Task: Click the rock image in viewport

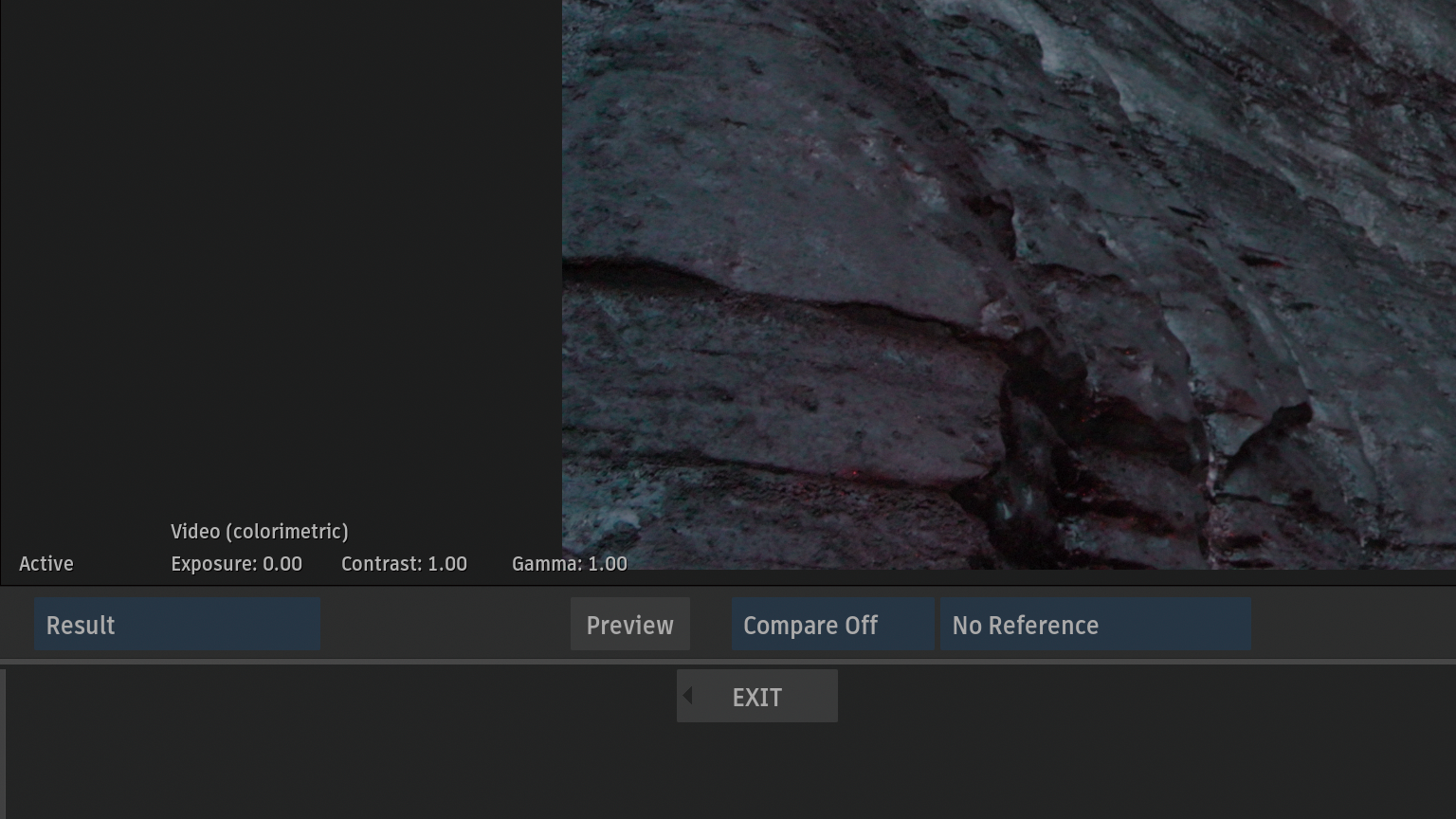Action: pyautogui.click(x=1009, y=284)
